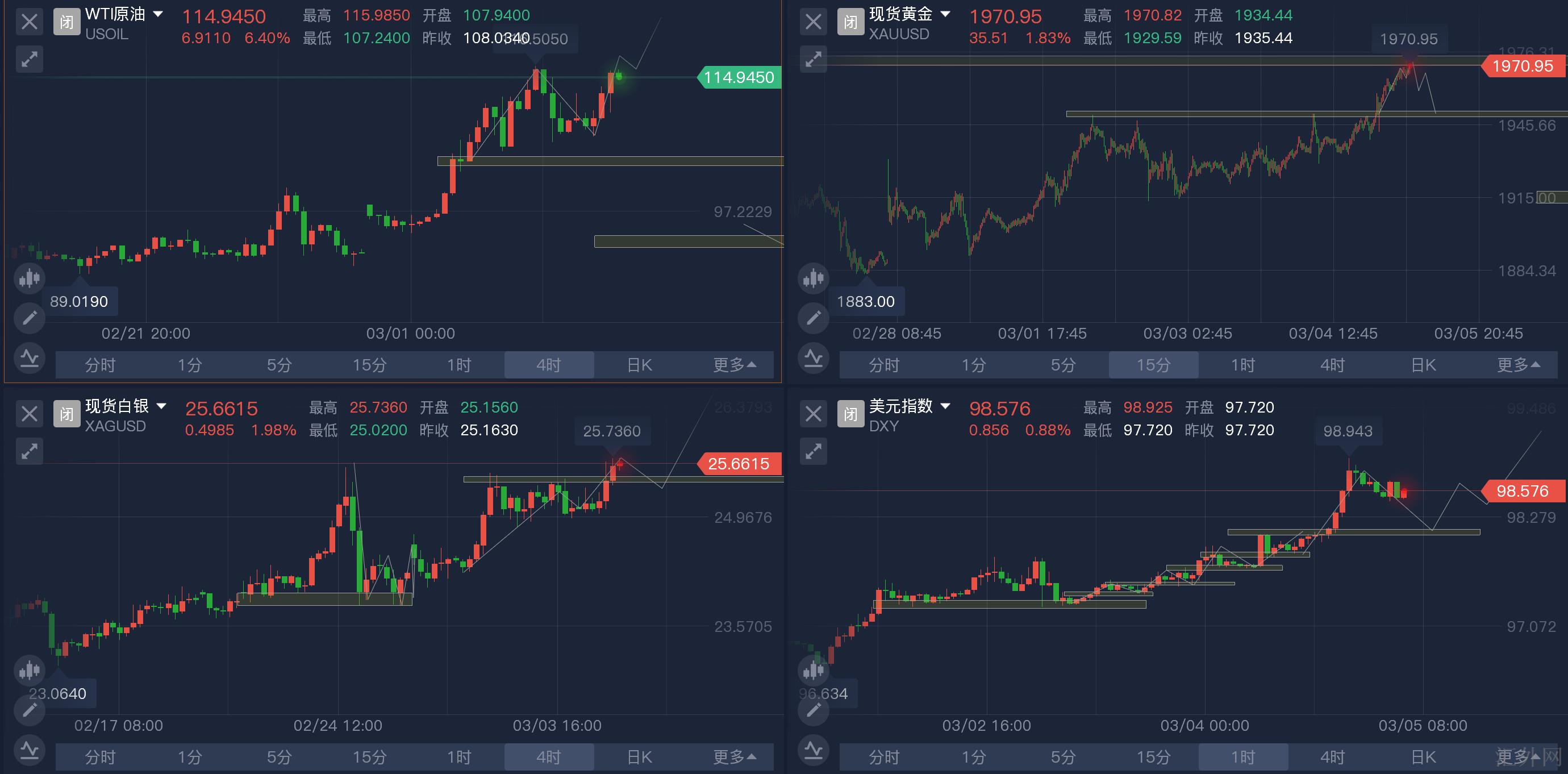The height and width of the screenshot is (774, 1568).
Task: Expand 更多 timeframe options in silver panel
Action: pos(734,757)
